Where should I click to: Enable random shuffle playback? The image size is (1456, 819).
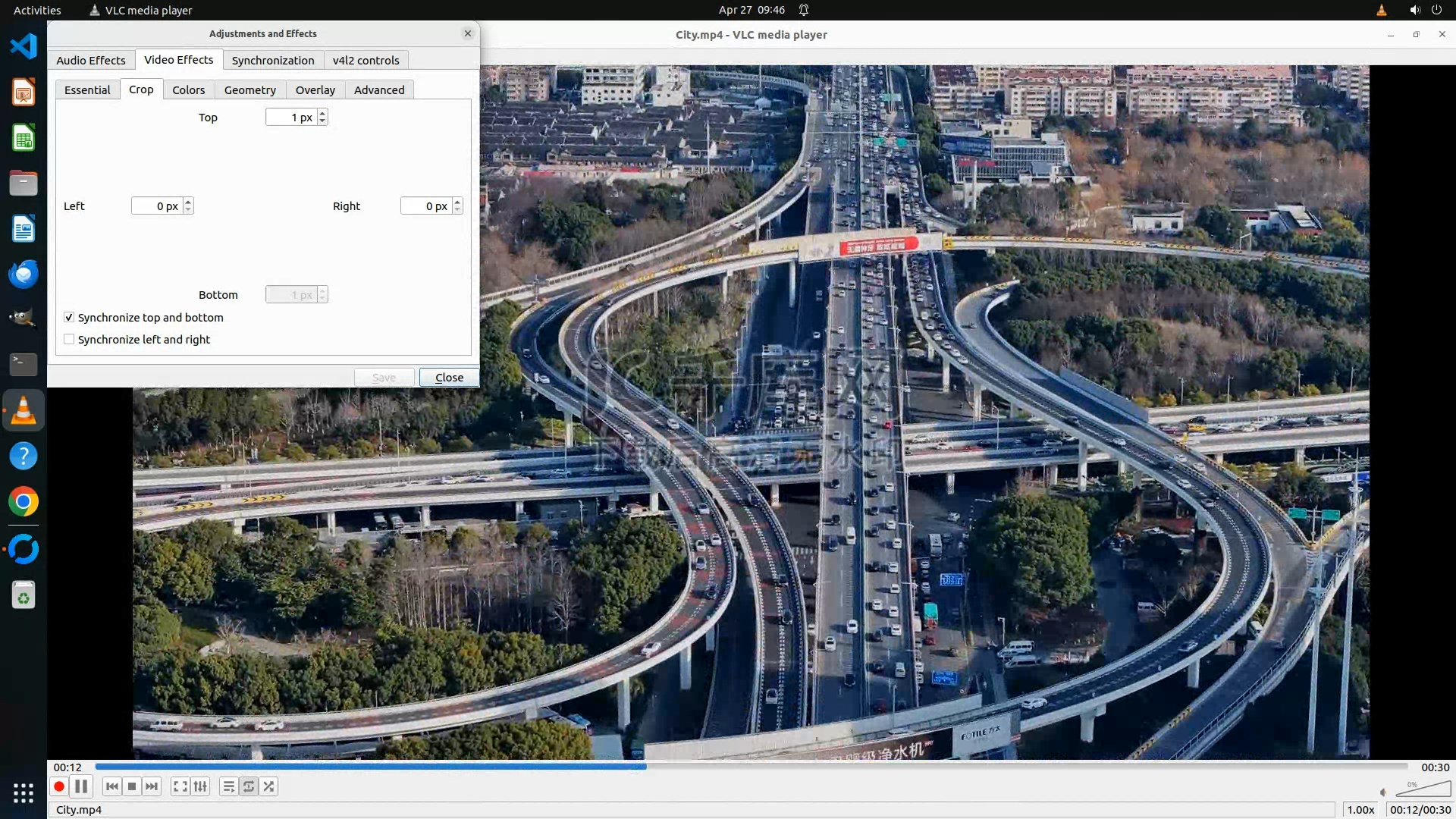[x=268, y=786]
